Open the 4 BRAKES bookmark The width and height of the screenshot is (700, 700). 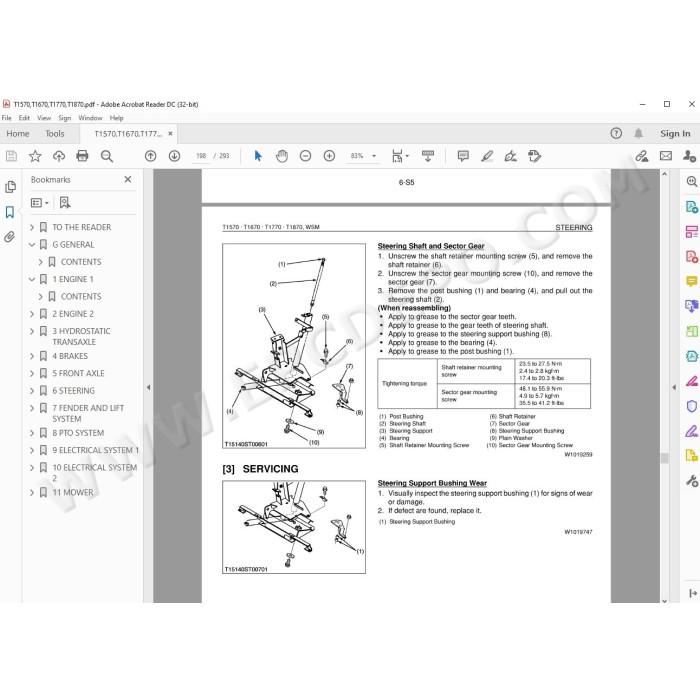point(70,356)
